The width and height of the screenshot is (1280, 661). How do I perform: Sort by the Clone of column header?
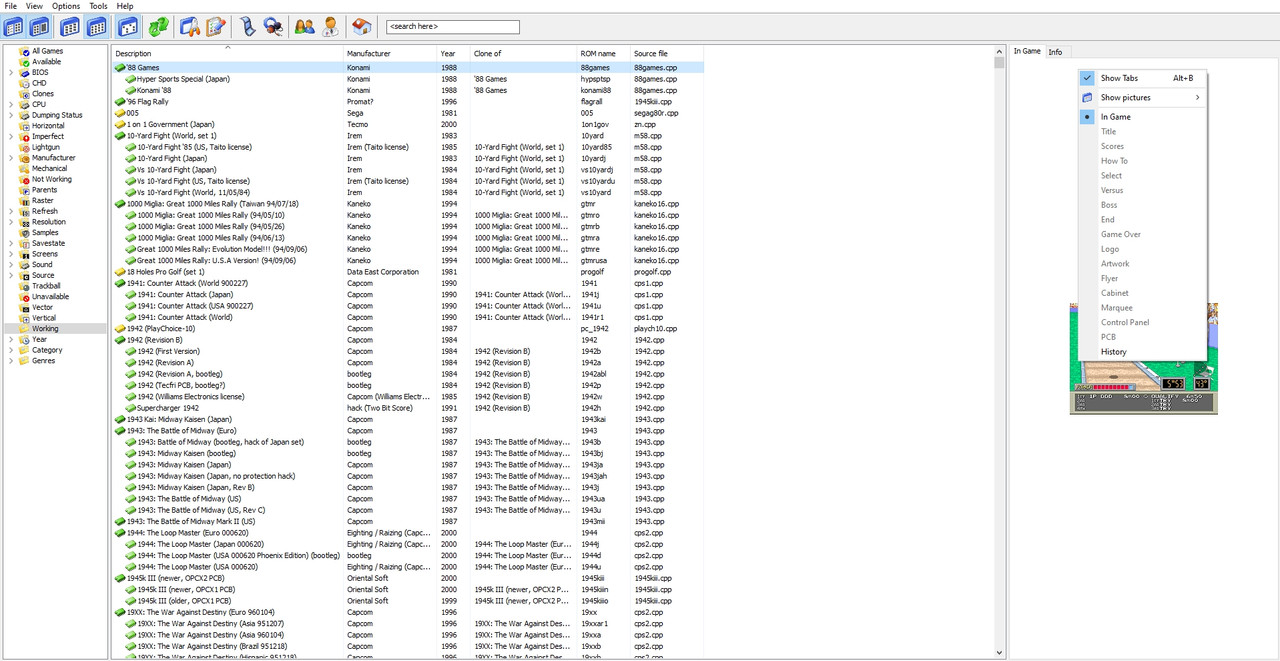point(524,53)
